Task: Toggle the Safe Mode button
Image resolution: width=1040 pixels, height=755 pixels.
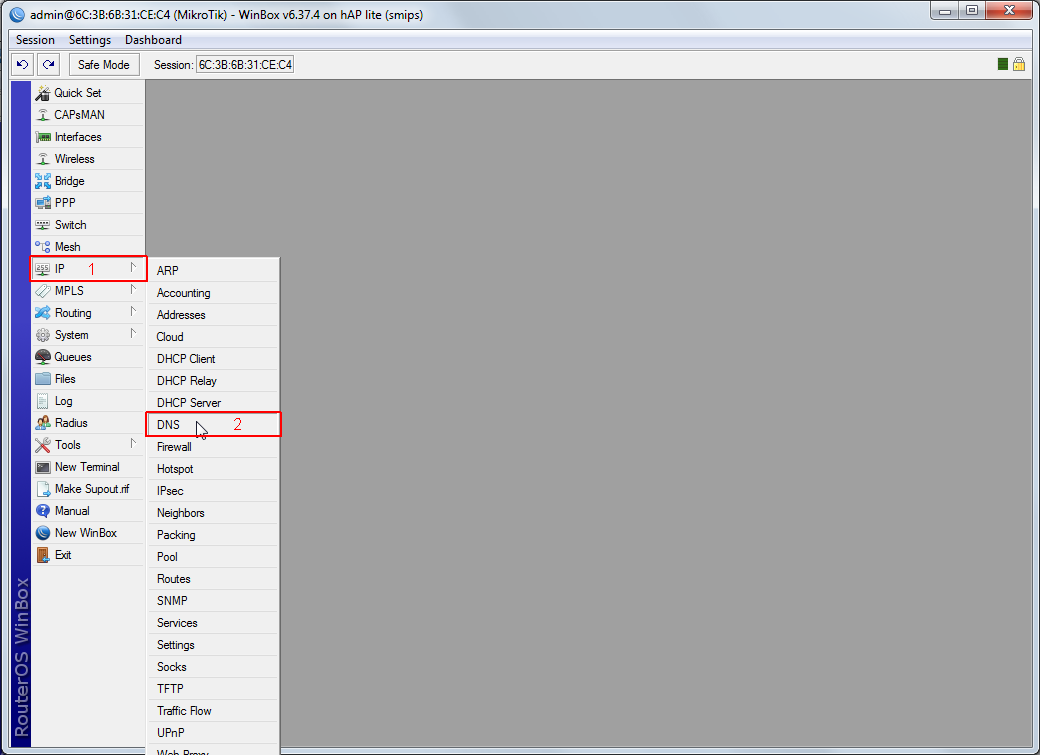Action: click(x=104, y=65)
